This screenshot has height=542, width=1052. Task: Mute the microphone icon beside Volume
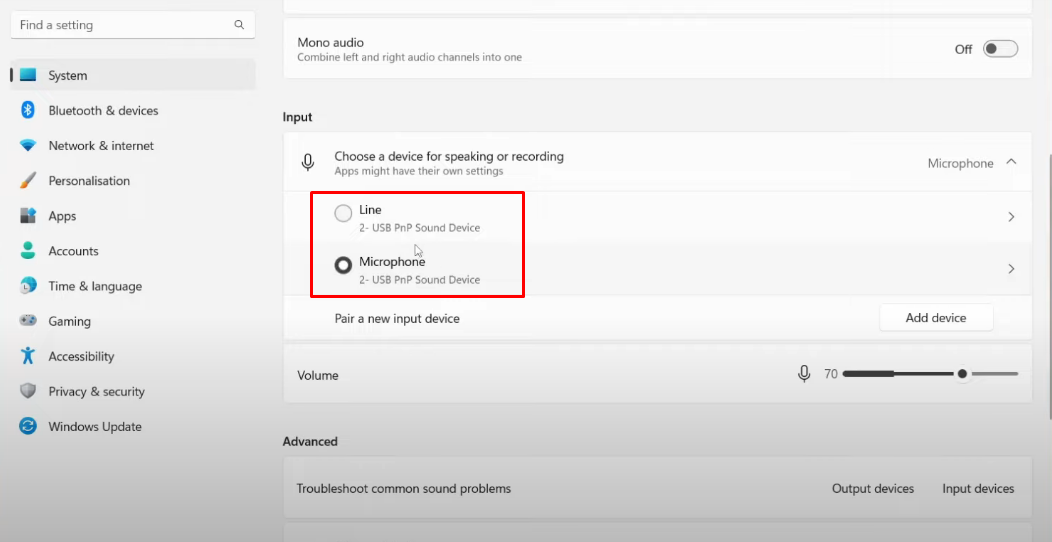coord(804,374)
